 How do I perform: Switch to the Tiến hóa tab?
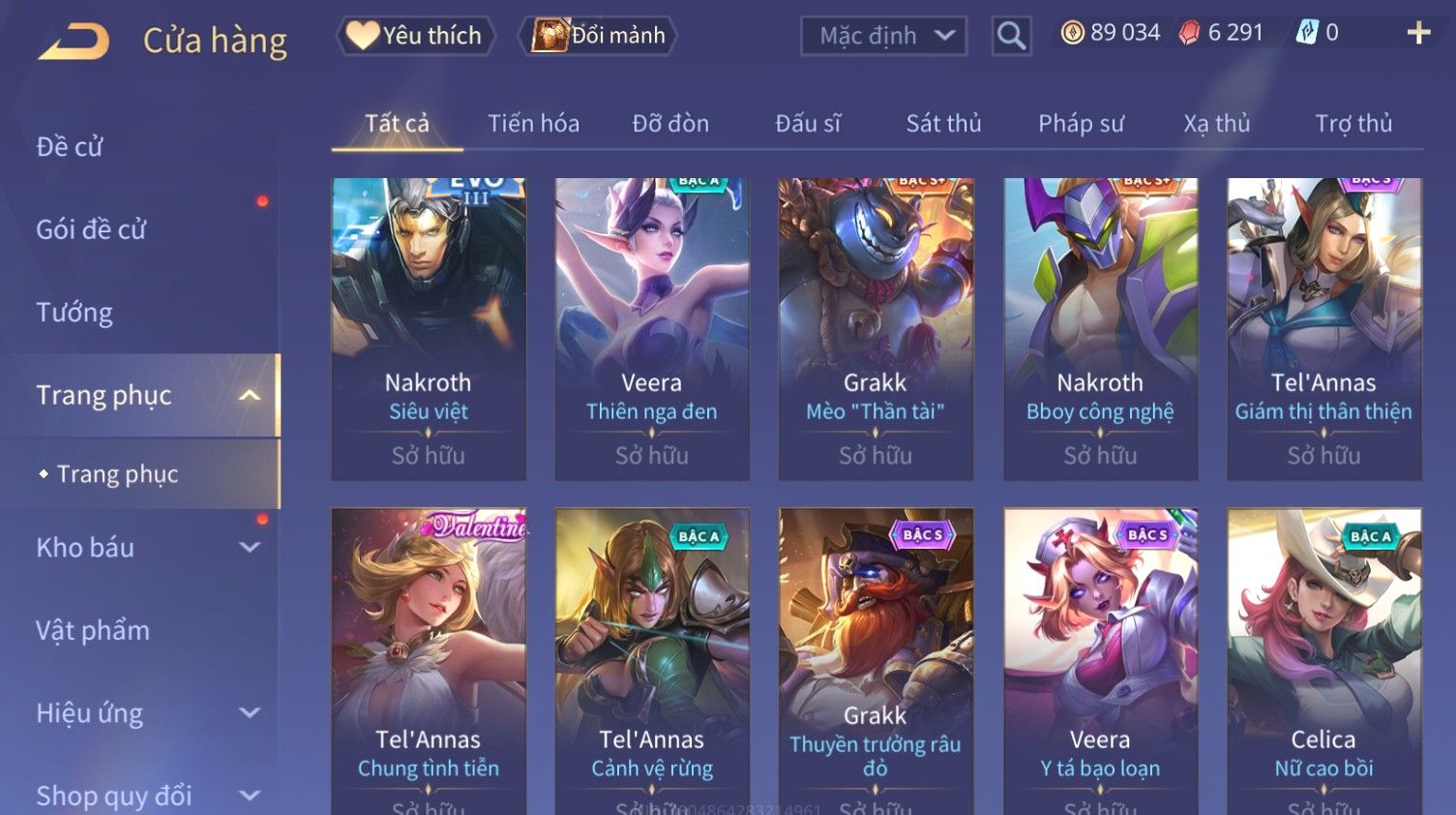click(533, 124)
